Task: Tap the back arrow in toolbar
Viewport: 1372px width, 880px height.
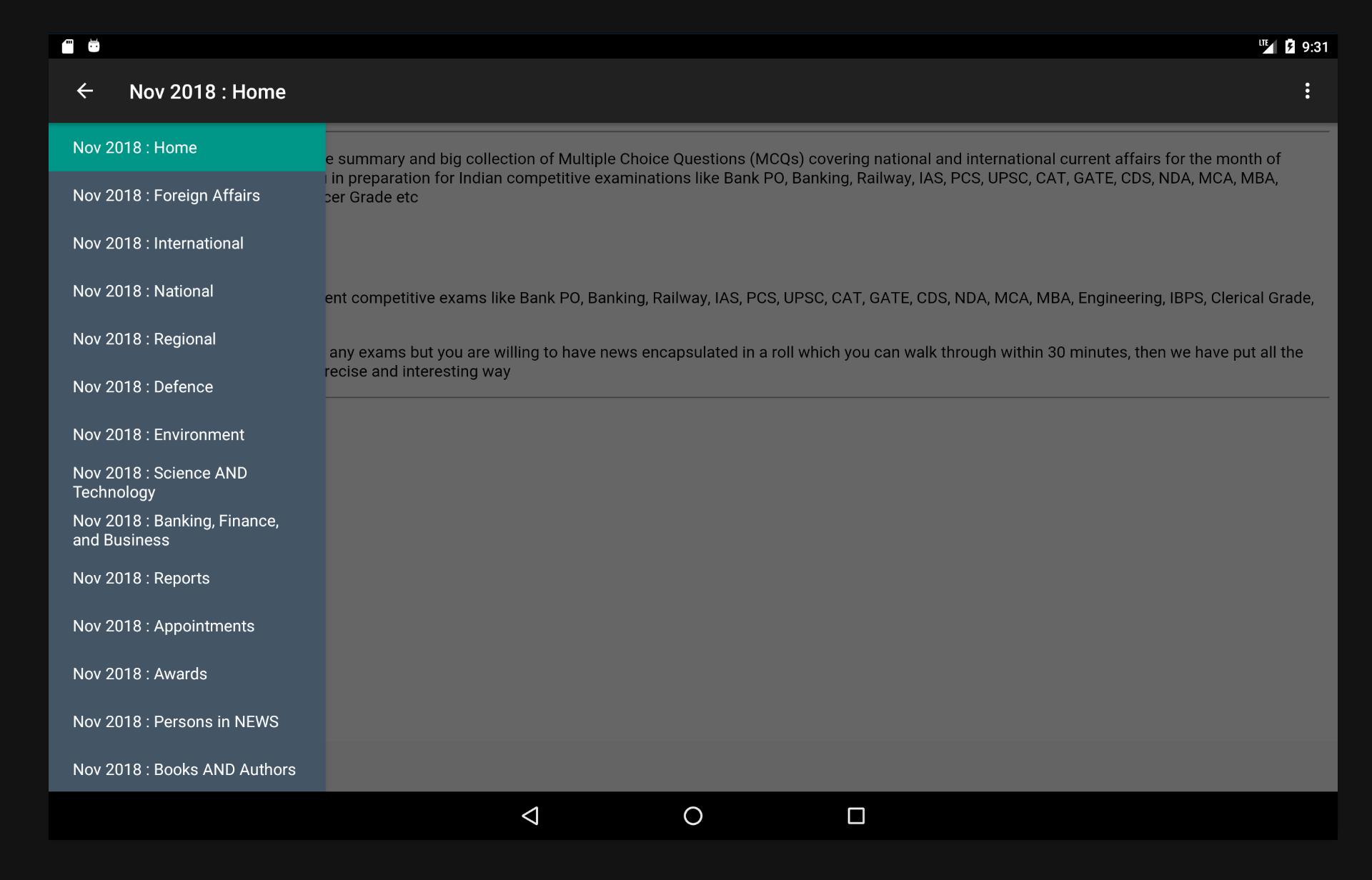Action: (x=85, y=91)
